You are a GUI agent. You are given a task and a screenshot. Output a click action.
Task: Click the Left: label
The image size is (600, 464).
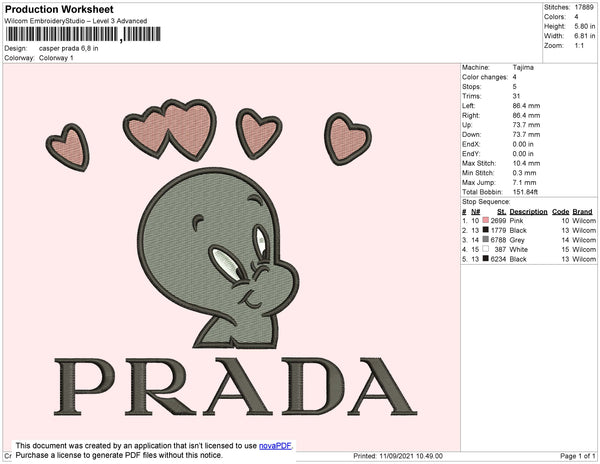tap(468, 106)
